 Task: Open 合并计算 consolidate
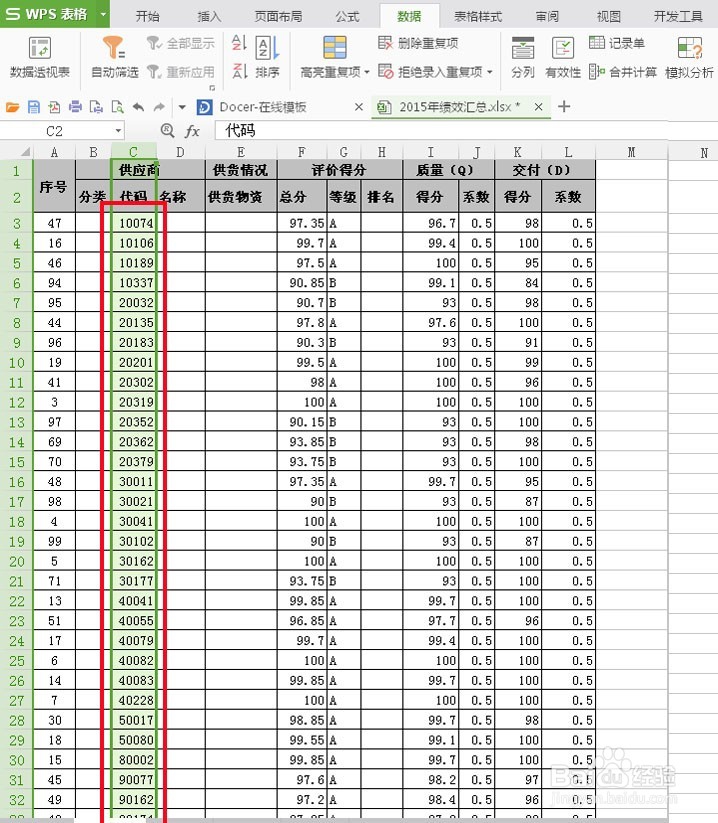coord(622,71)
